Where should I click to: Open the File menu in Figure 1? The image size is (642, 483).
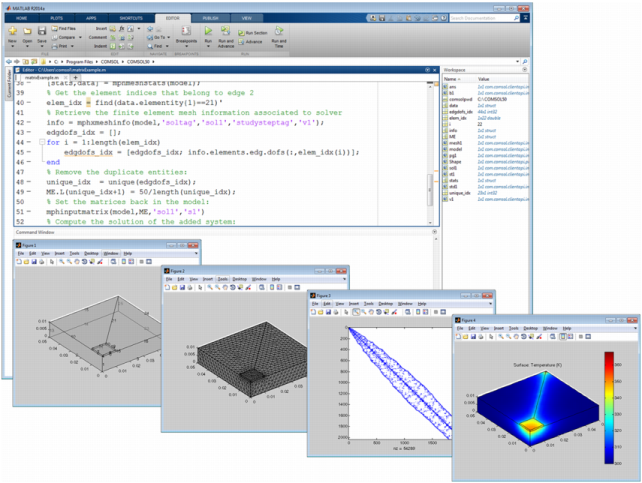click(21, 254)
